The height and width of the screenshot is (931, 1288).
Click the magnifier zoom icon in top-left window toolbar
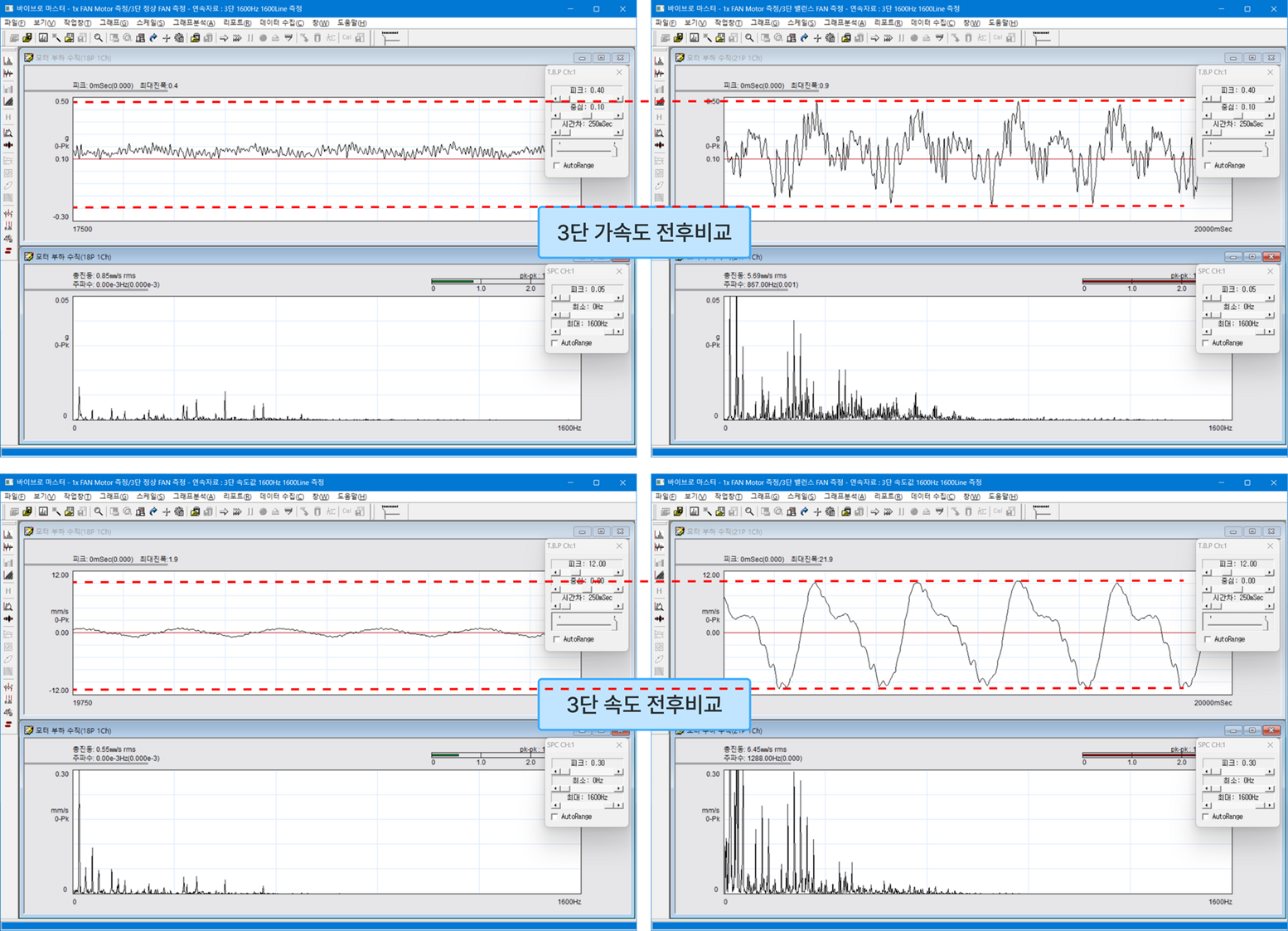pos(99,38)
